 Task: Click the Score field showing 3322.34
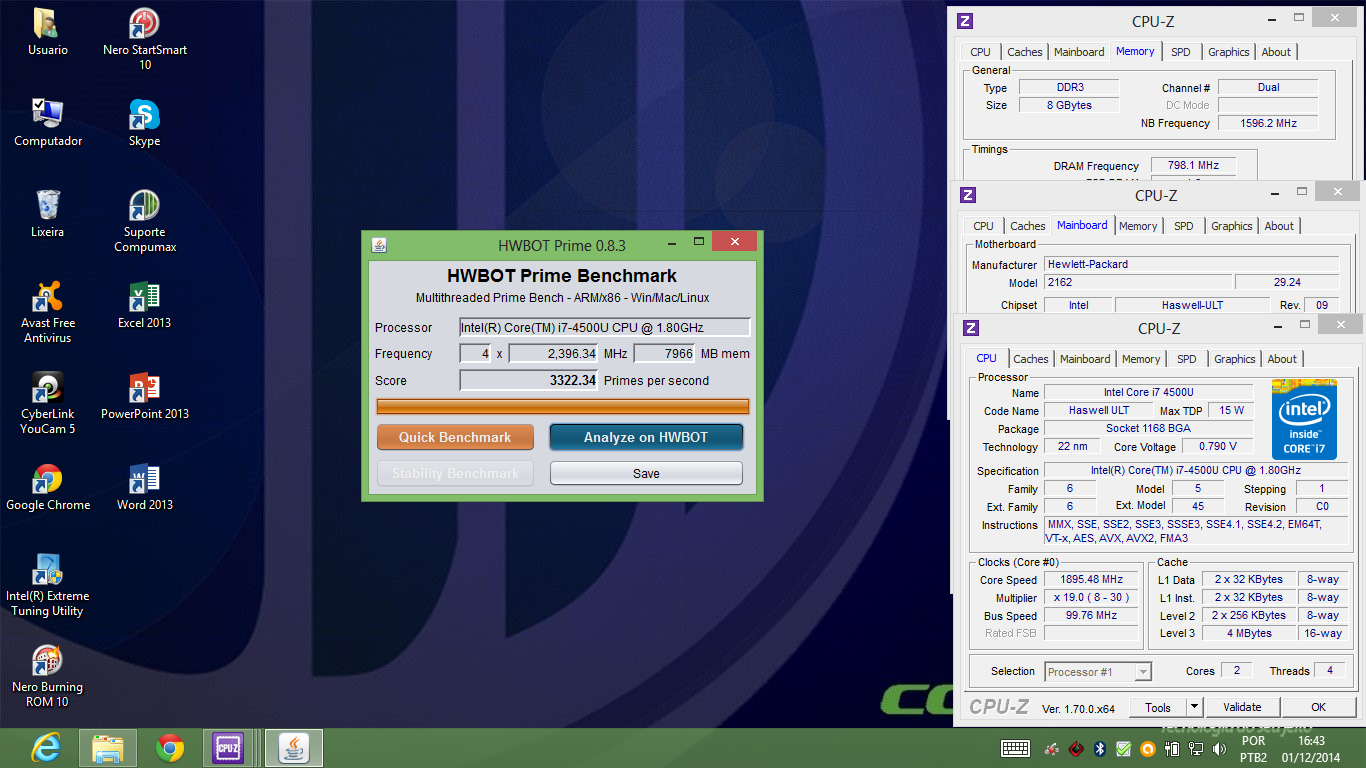pos(529,380)
